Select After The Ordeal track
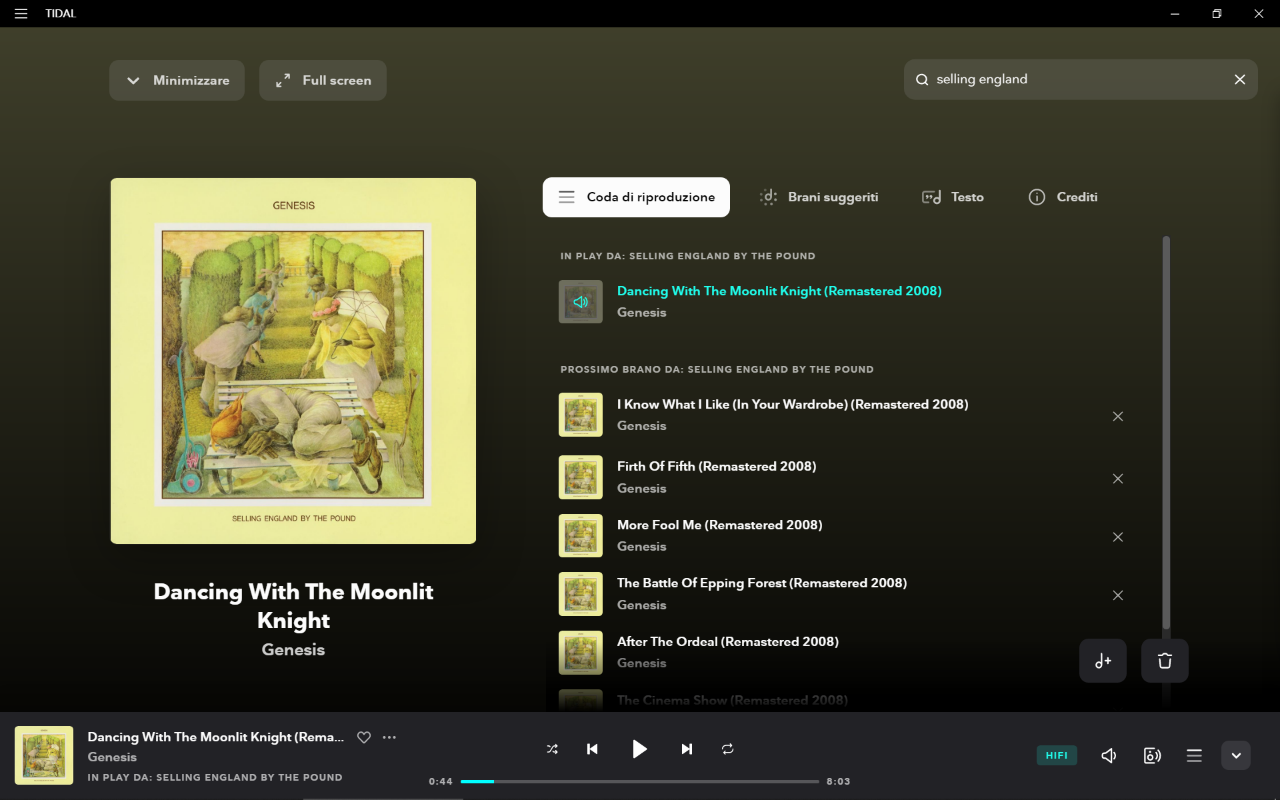Viewport: 1280px width, 800px height. [728, 641]
